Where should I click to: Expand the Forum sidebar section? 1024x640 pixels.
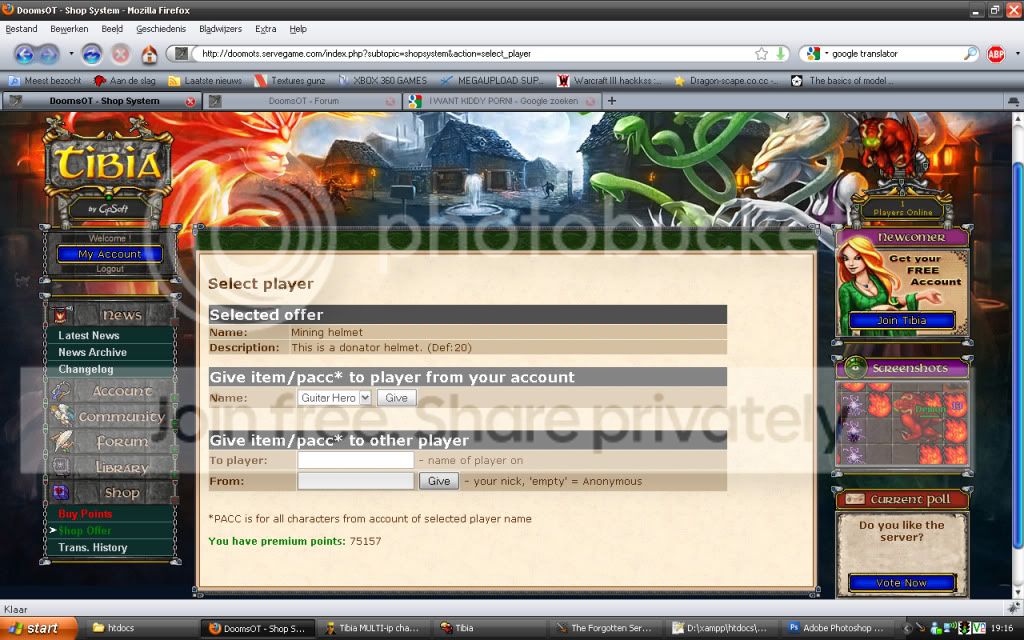(111, 441)
